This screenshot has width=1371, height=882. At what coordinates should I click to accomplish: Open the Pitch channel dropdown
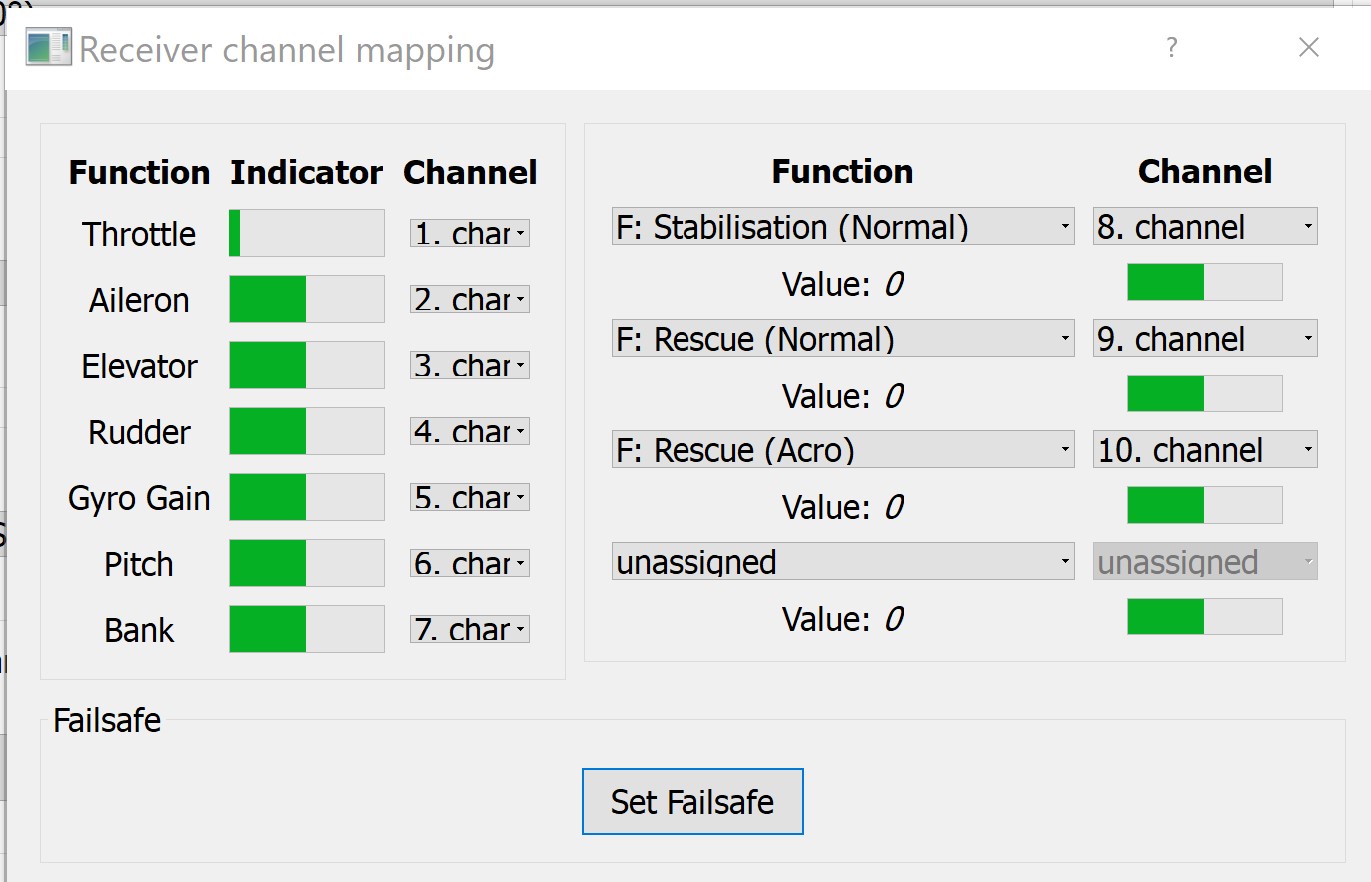[469, 564]
